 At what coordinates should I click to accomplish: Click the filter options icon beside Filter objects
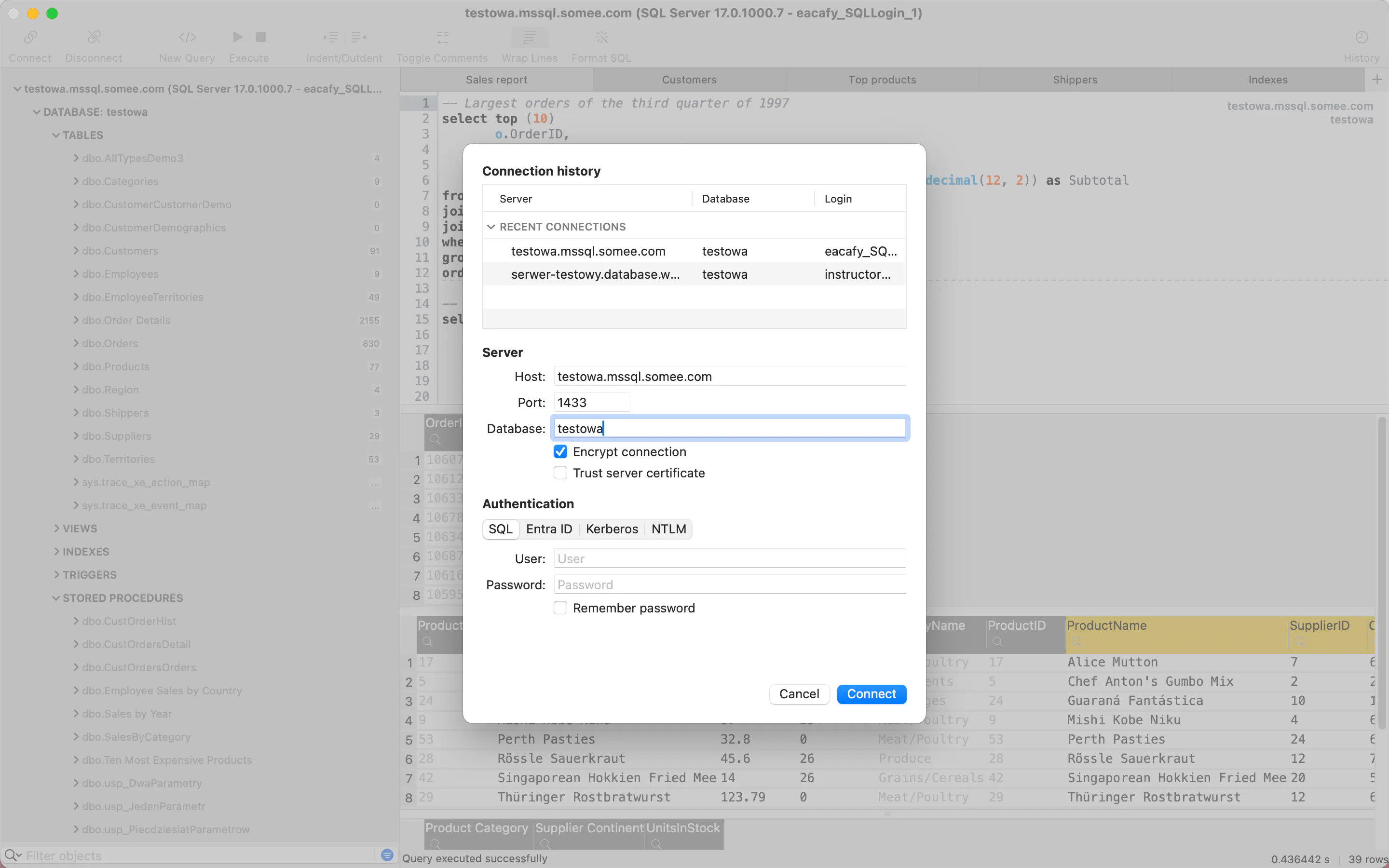[387, 855]
